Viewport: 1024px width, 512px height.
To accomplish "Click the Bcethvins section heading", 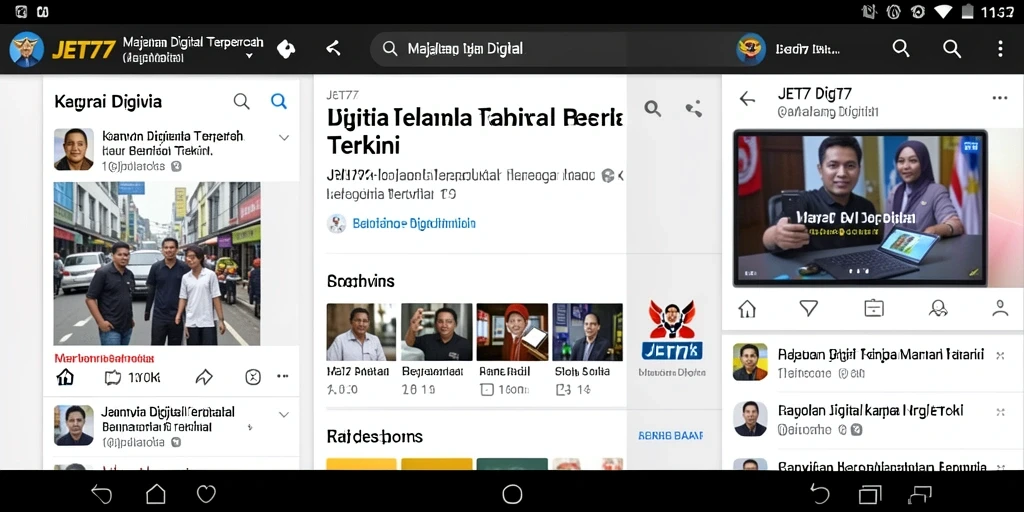I will 360,281.
